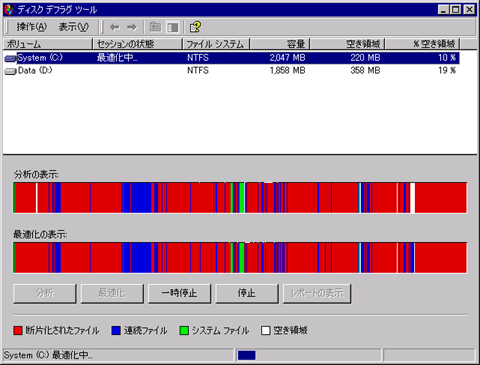Image resolution: width=480 pixels, height=365 pixels.
Task: Click the 分析の表示 analysis display bar
Action: click(x=240, y=198)
